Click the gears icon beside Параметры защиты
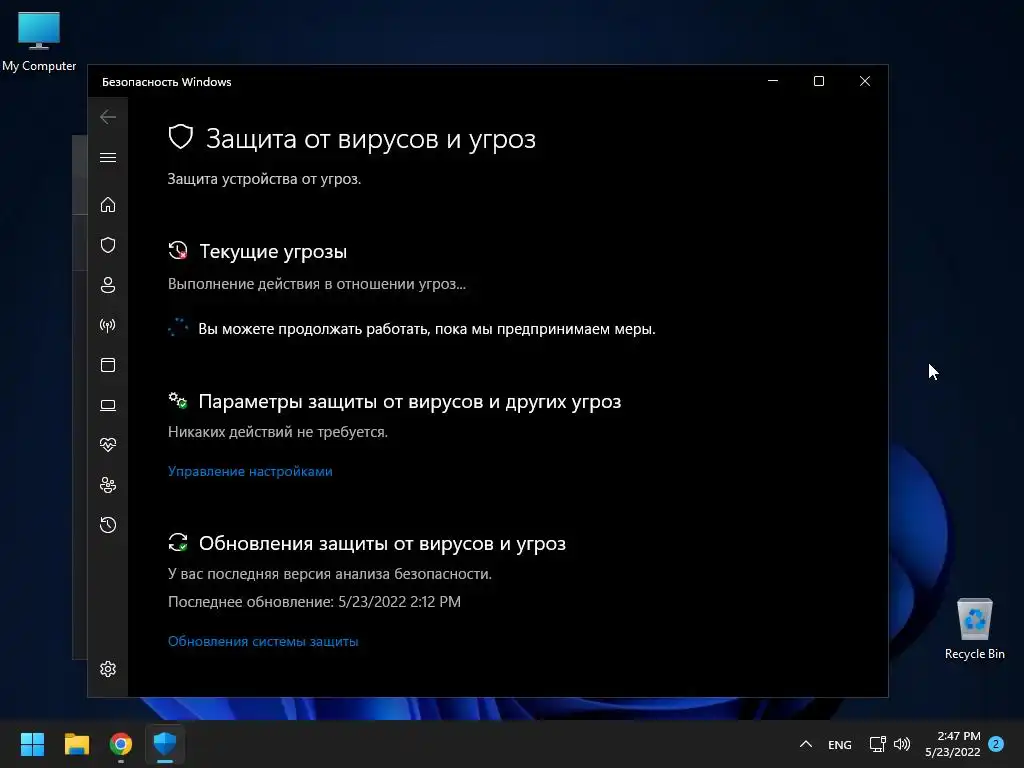The height and width of the screenshot is (768, 1024). tap(178, 400)
